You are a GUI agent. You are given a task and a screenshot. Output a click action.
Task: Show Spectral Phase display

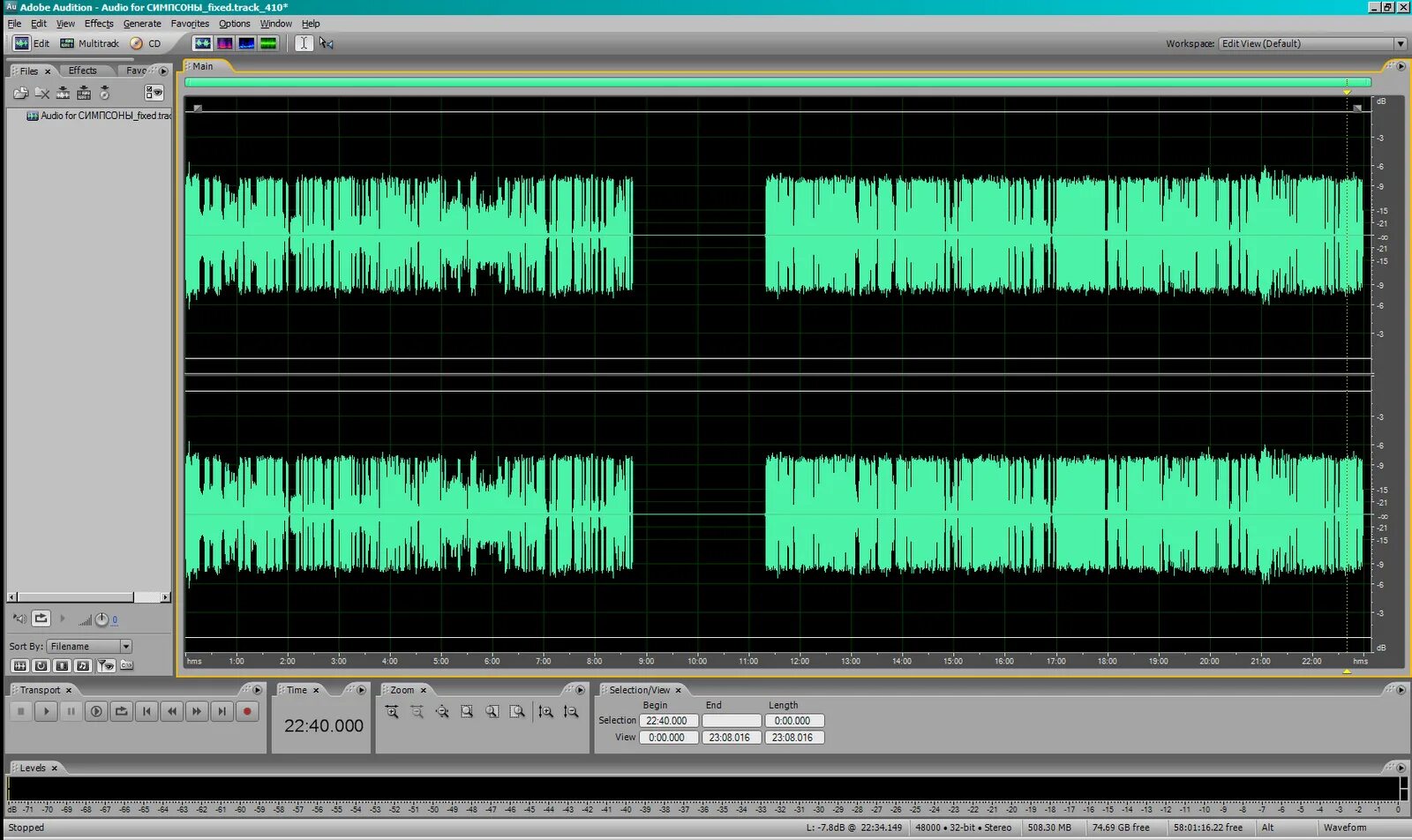(268, 43)
